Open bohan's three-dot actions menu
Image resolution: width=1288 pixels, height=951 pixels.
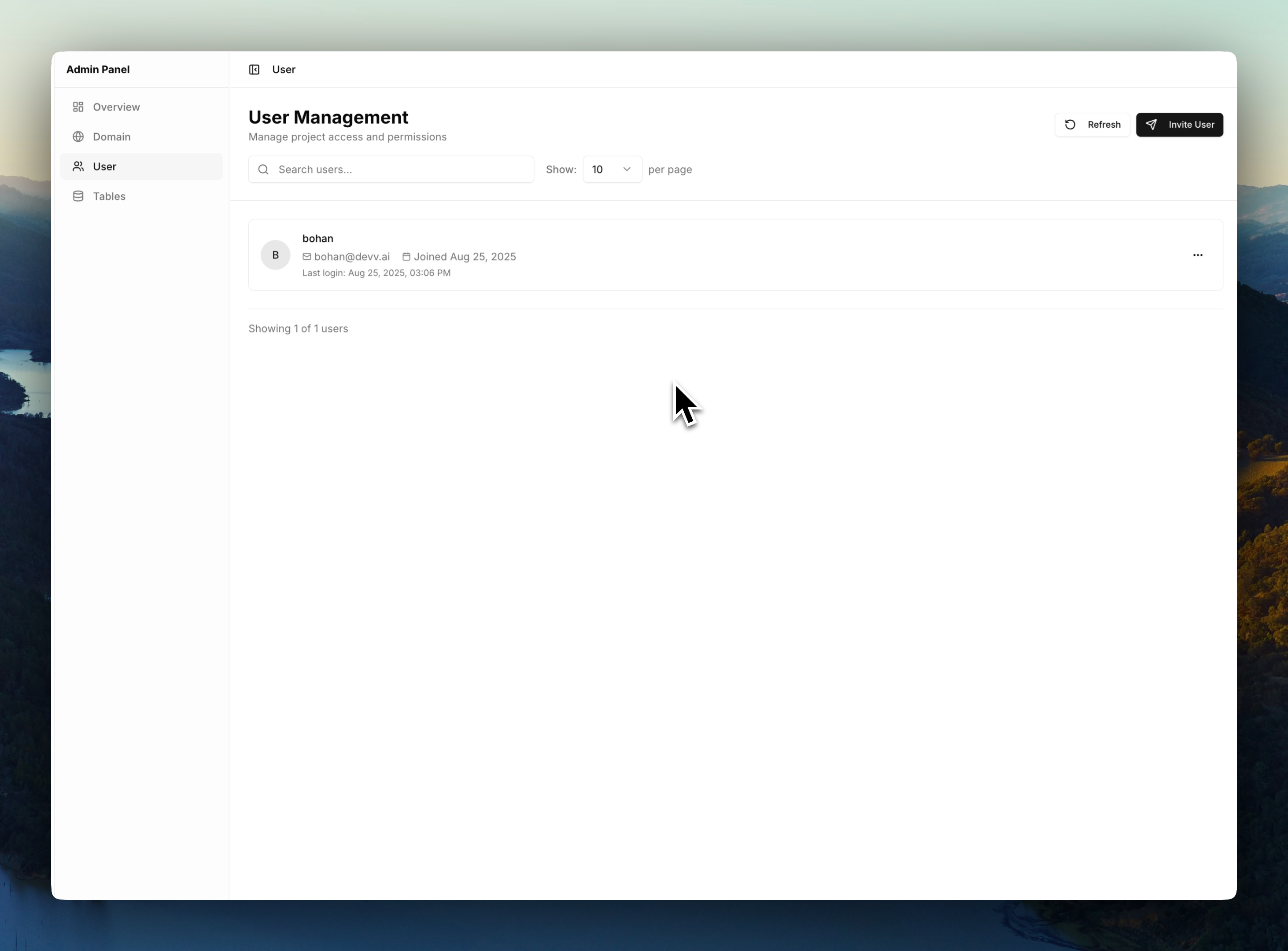1198,255
